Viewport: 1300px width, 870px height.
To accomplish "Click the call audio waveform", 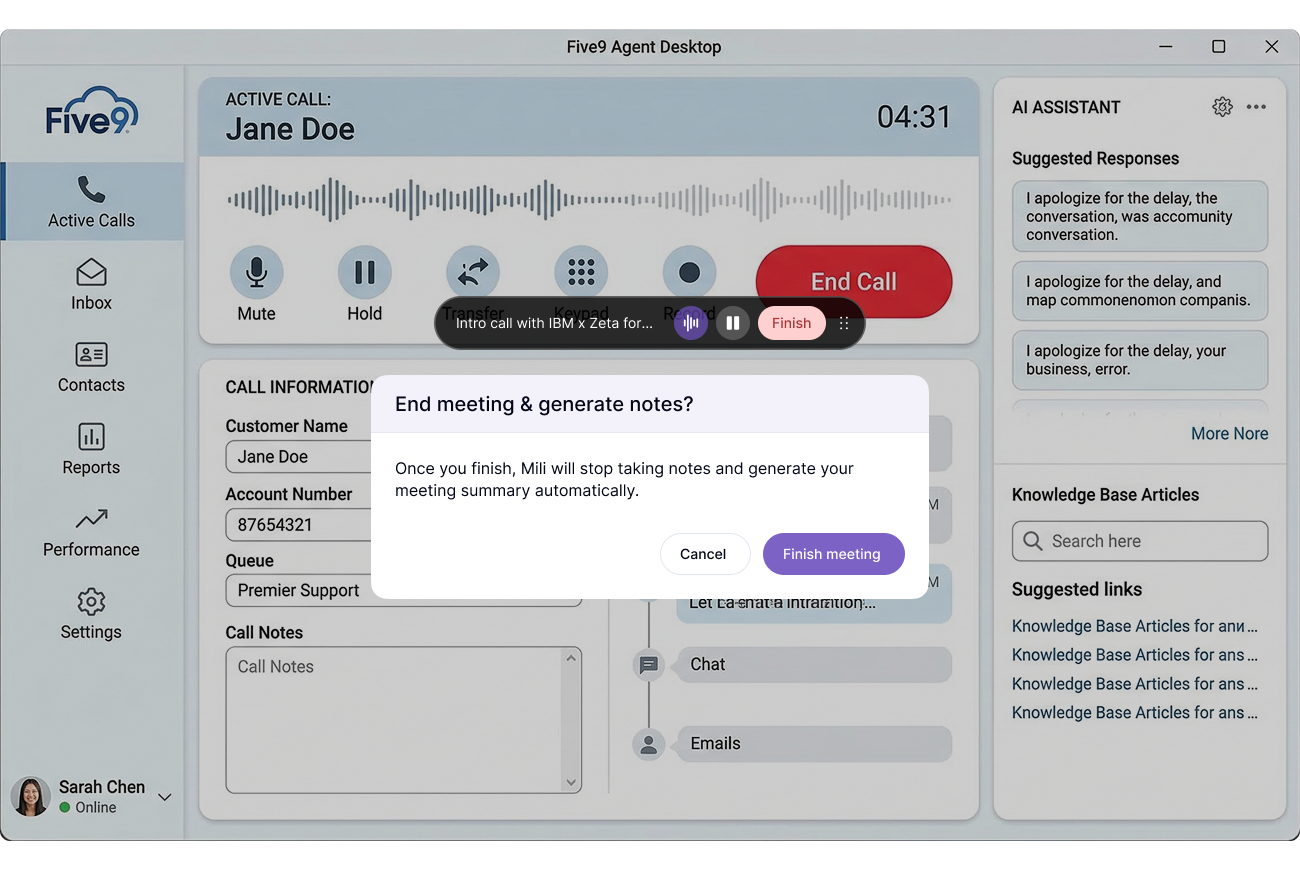I will pos(588,200).
